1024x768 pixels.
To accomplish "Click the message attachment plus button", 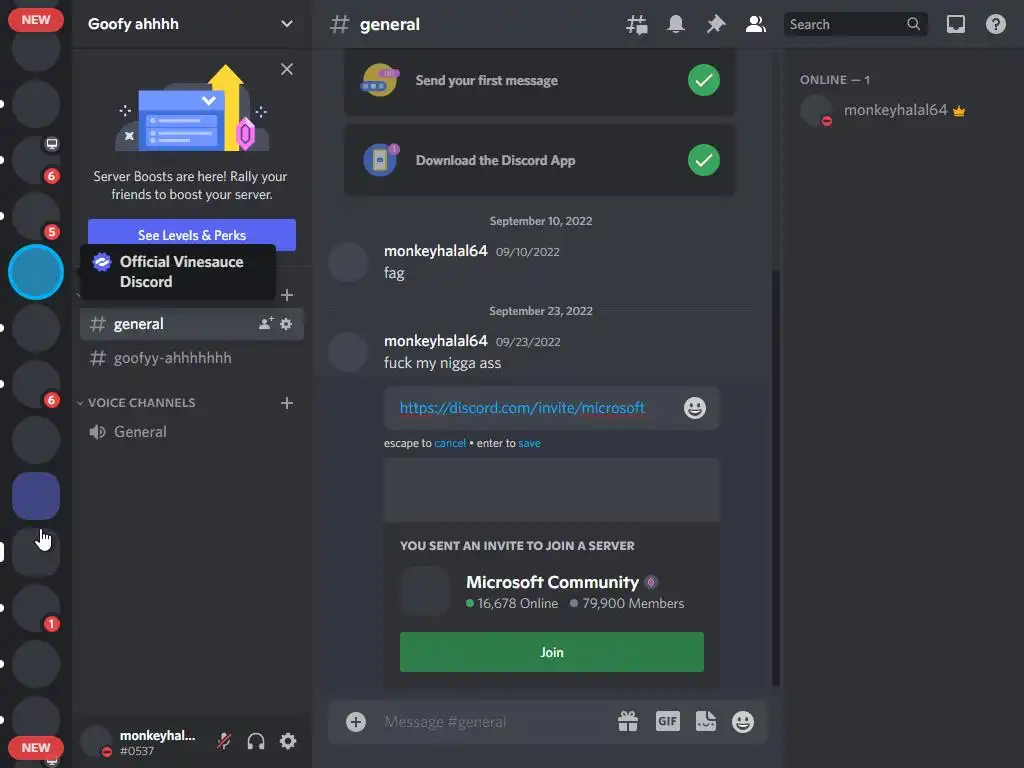I will [x=356, y=722].
